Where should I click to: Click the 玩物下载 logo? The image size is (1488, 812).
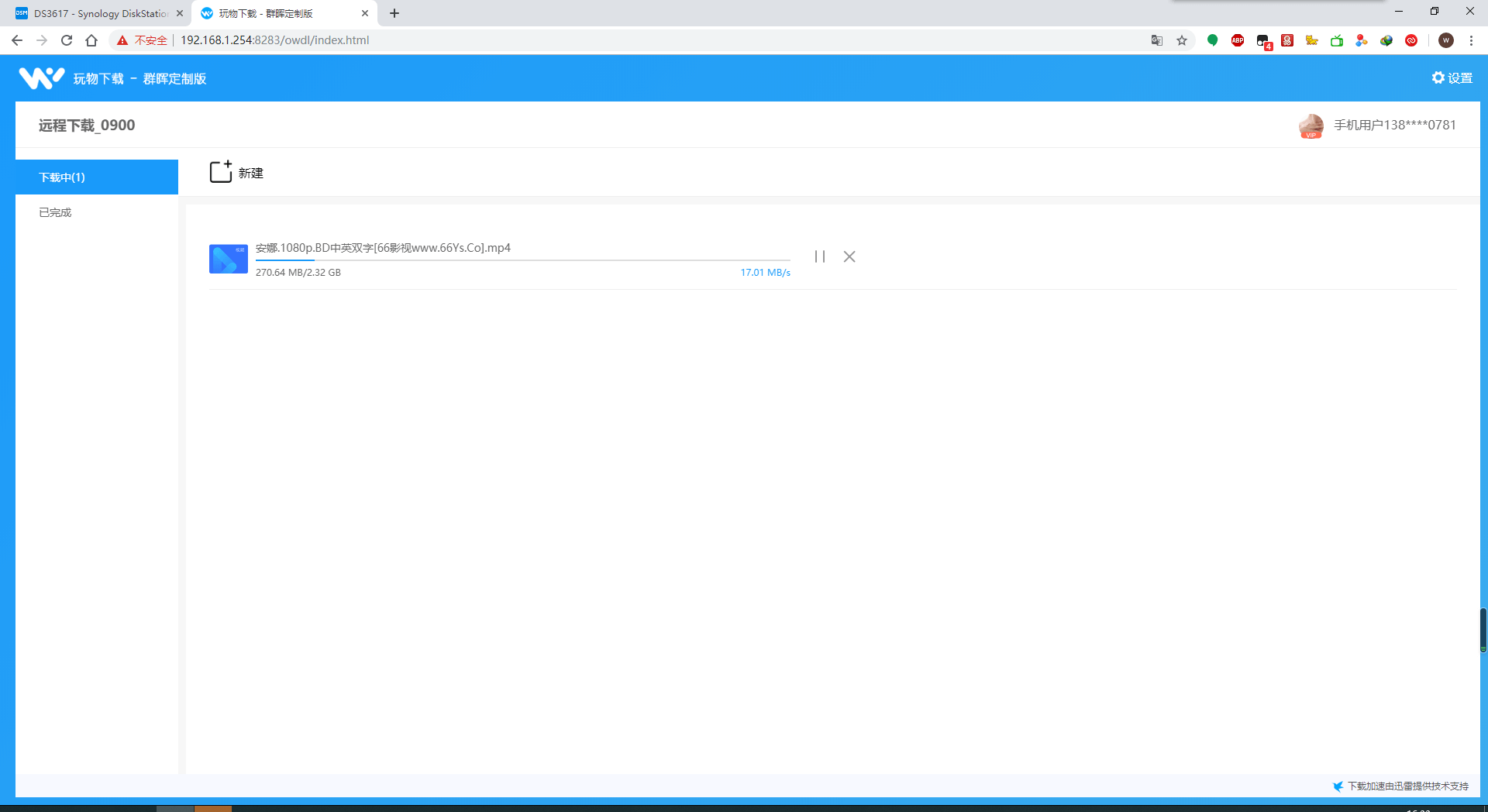click(41, 78)
